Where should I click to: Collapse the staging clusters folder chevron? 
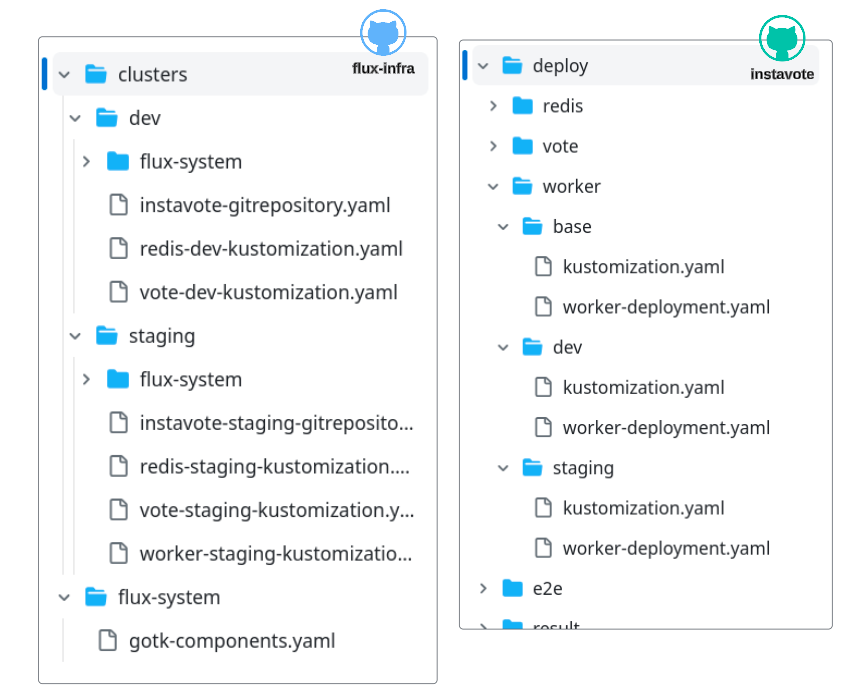pyautogui.click(x=75, y=336)
